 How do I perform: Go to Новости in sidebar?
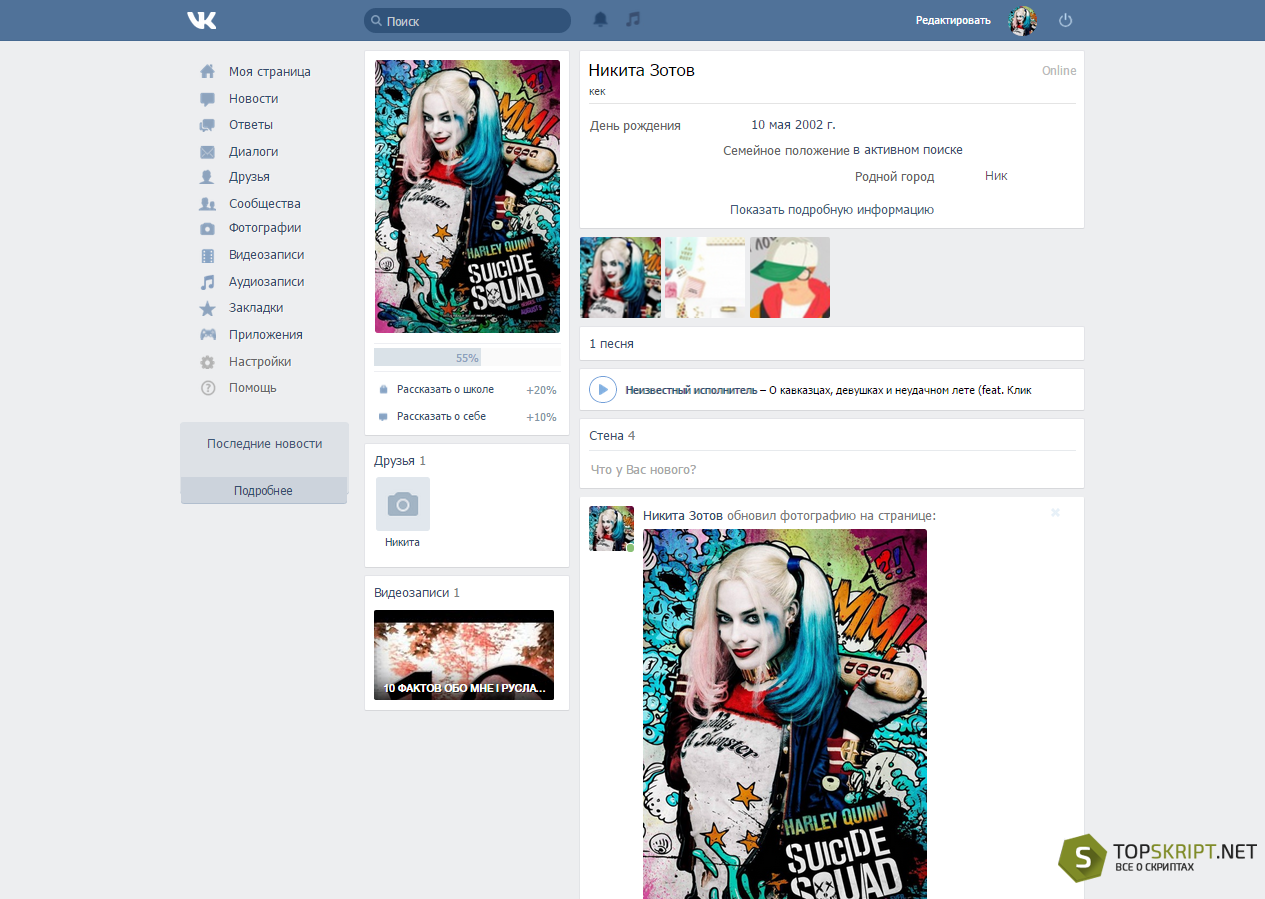point(254,99)
